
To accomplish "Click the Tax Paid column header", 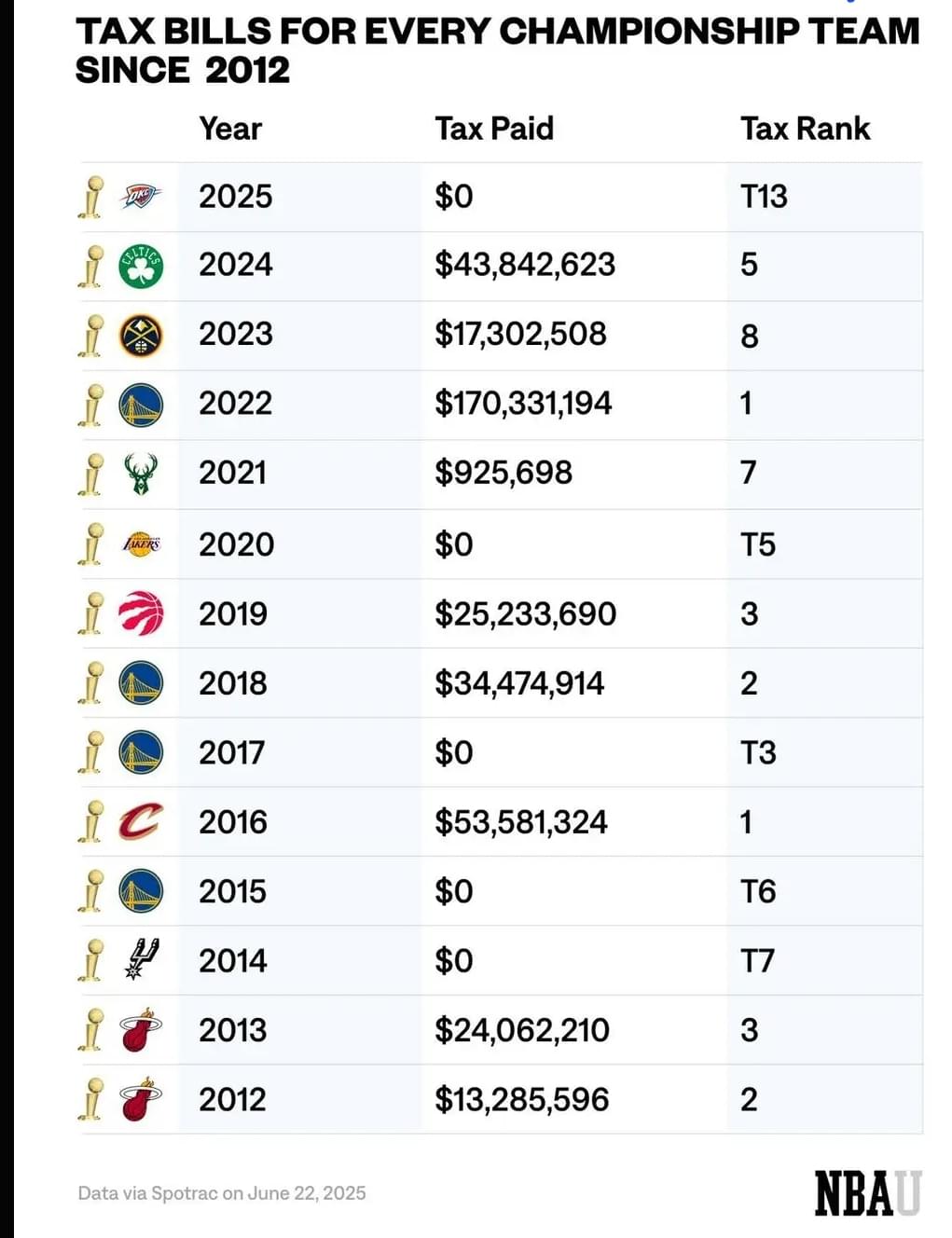I will (494, 128).
